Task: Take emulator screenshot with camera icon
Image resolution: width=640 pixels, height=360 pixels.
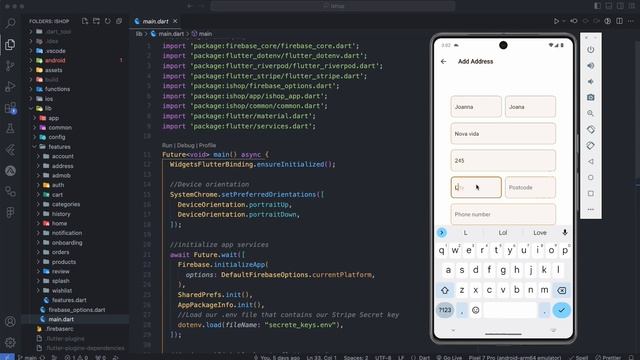Action: point(591,98)
